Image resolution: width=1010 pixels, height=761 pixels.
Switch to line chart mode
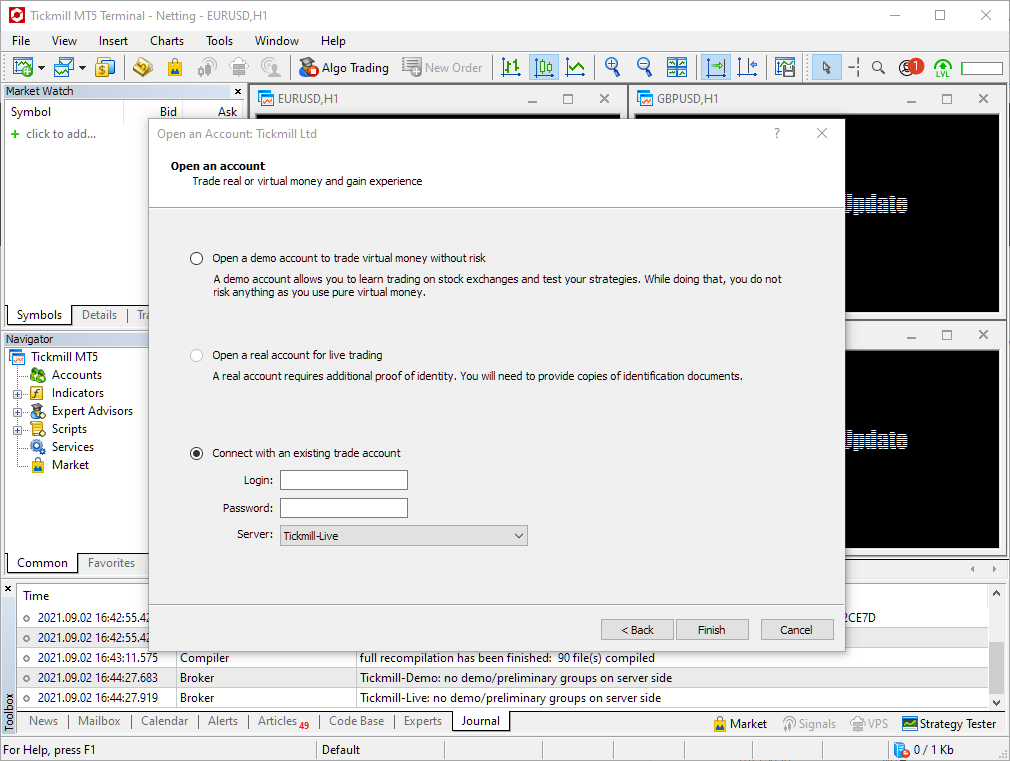(x=575, y=67)
